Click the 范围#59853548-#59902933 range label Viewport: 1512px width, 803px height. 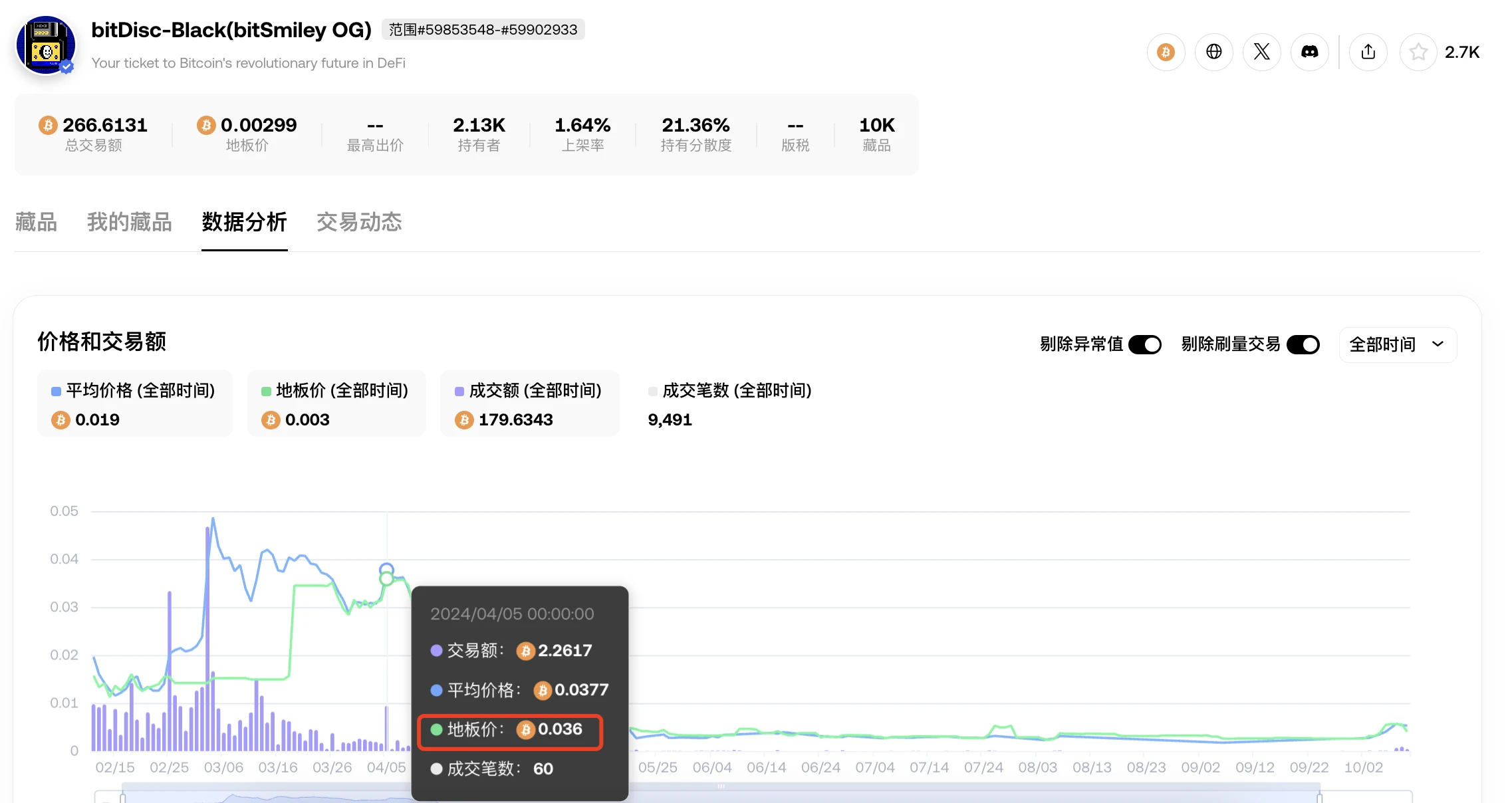[x=483, y=29]
